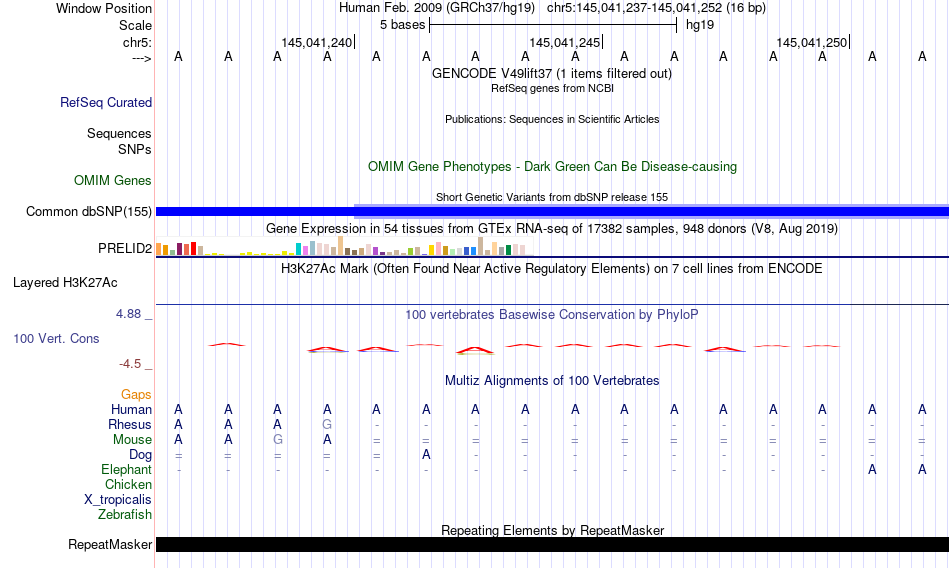Click the 145,041,240 position marker

pos(316,42)
